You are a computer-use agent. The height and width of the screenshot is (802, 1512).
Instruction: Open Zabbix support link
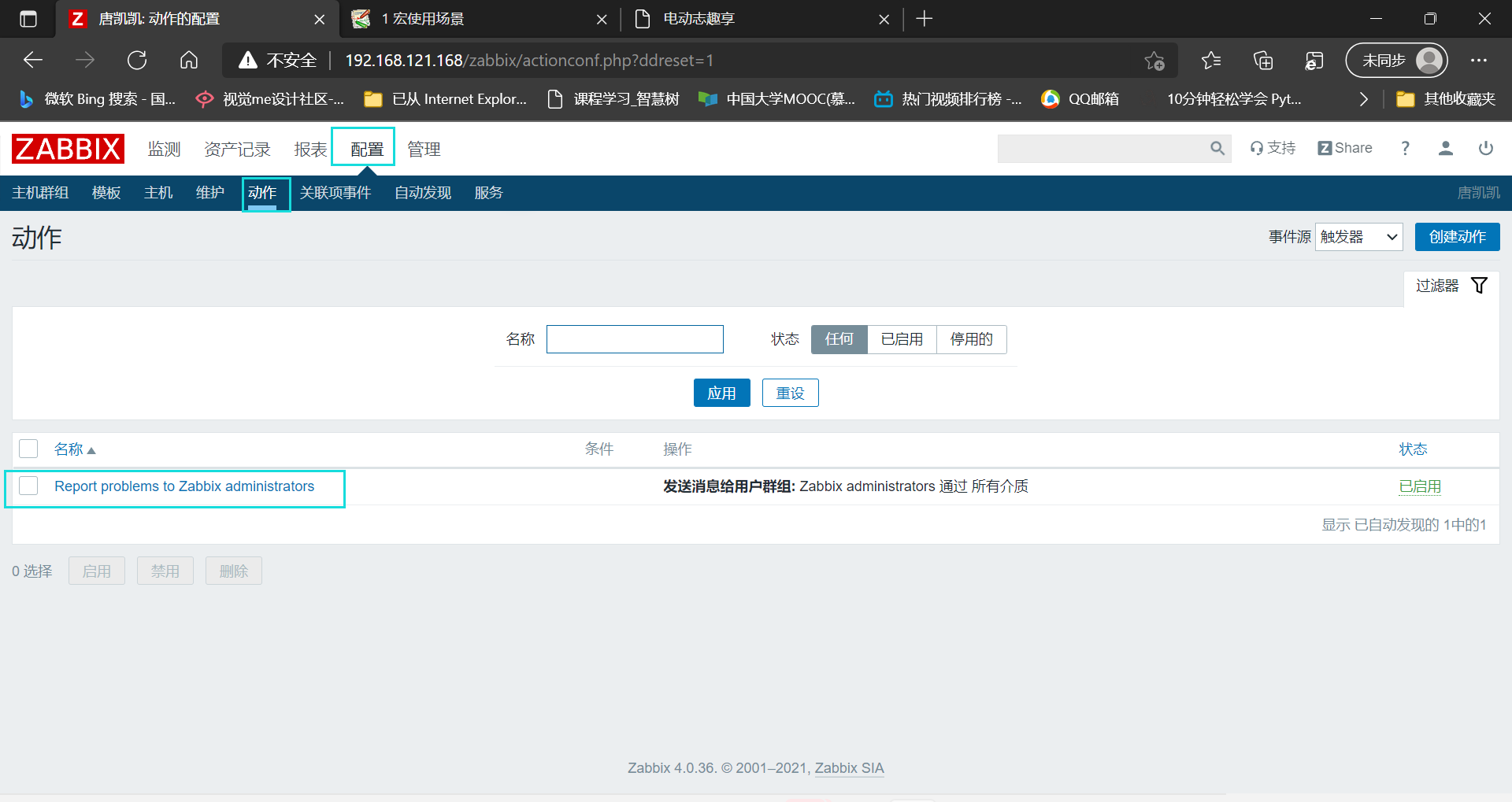pos(1273,148)
